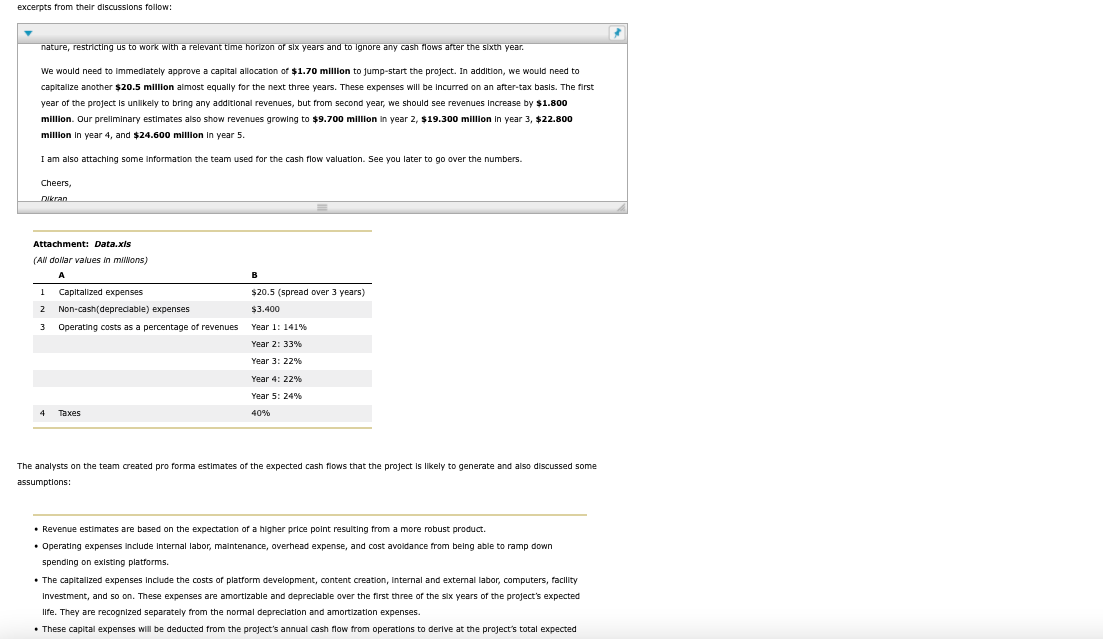Click the resize grip at the panel's bottom-right corner
The image size is (1103, 639).
tap(620, 207)
